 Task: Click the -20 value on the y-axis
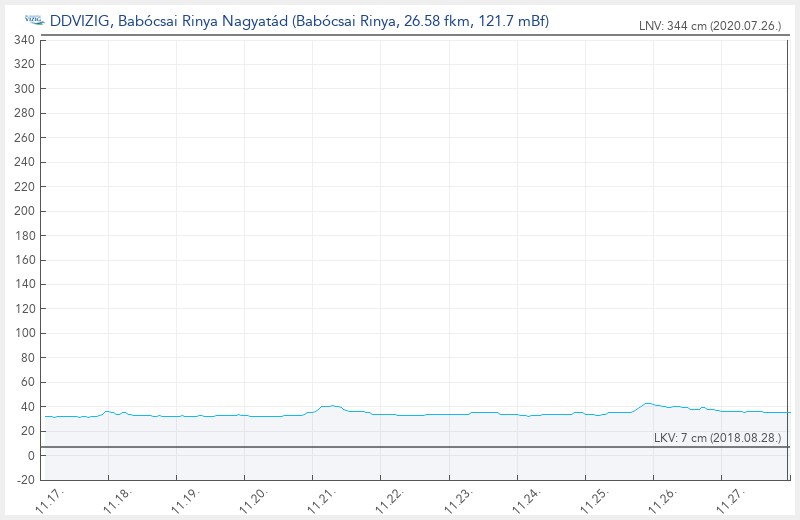coord(25,480)
